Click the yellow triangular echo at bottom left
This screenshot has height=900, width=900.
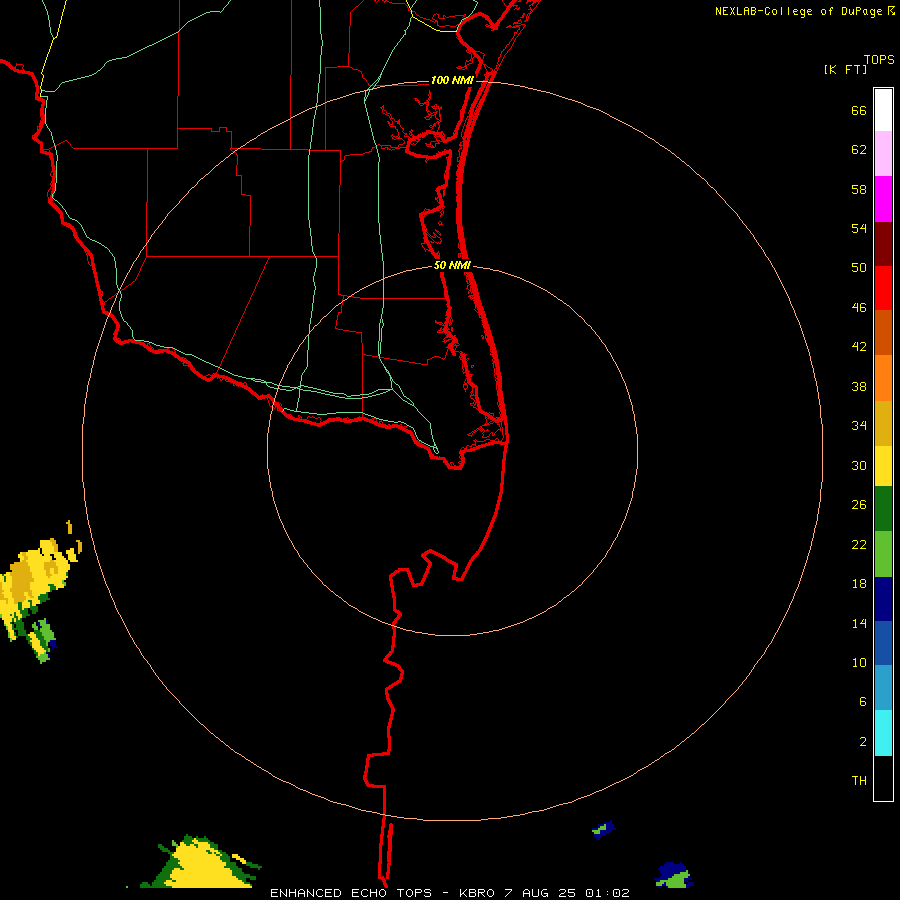coord(201,863)
